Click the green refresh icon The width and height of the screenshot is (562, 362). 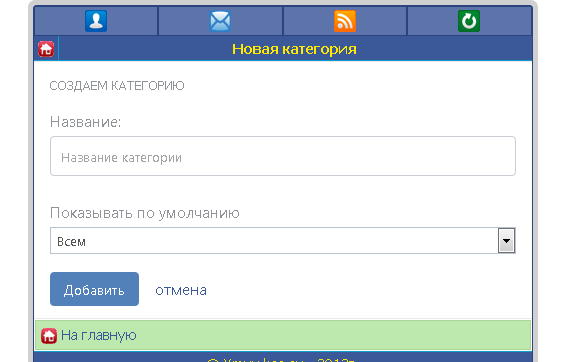coord(469,21)
